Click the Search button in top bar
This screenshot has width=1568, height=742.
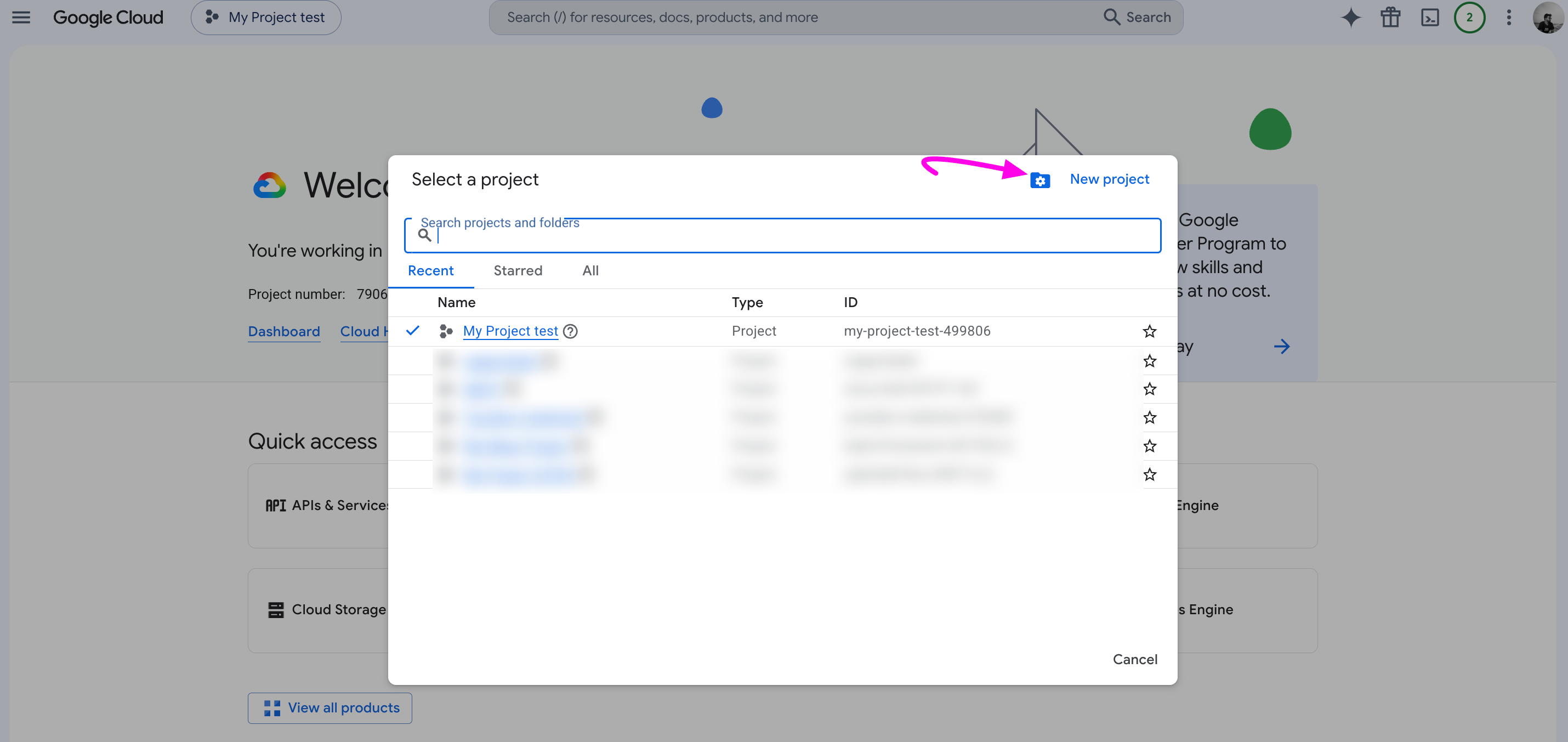[x=1137, y=17]
